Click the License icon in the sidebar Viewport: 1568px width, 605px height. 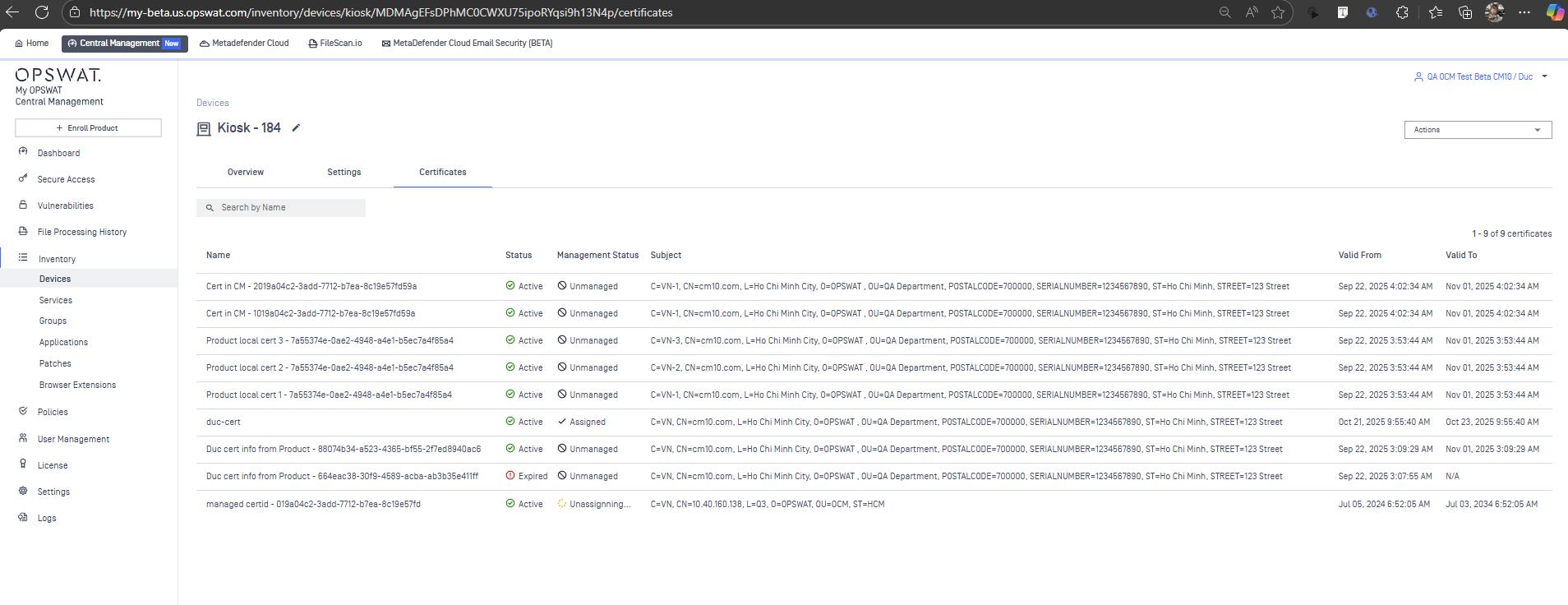click(x=23, y=464)
